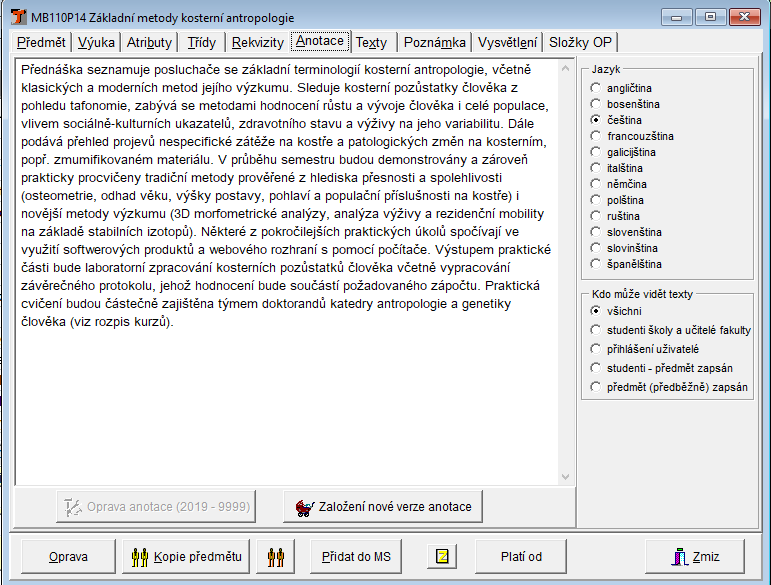Screen dimensions: 771x585
Task: Switch to the Výuka tab
Action: click(x=96, y=42)
